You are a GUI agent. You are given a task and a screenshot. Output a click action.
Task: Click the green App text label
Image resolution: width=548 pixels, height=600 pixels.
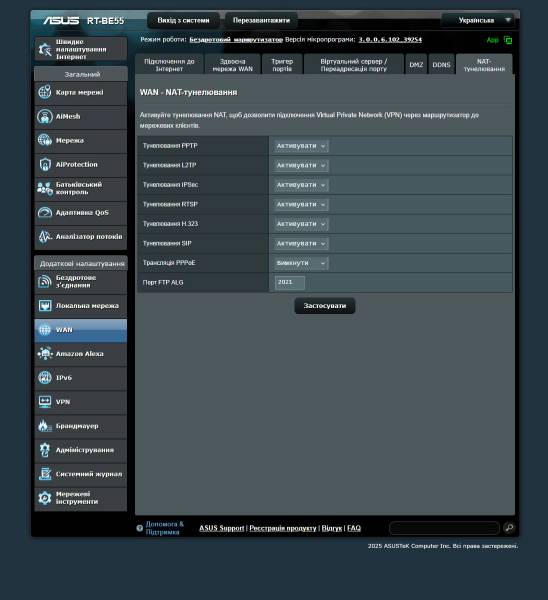[493, 40]
